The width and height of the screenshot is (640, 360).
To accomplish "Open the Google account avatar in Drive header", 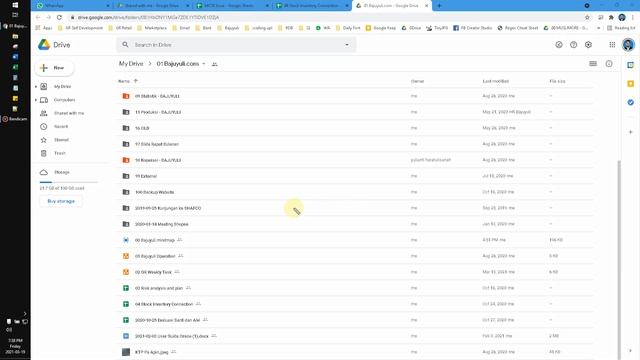I will [x=628, y=45].
